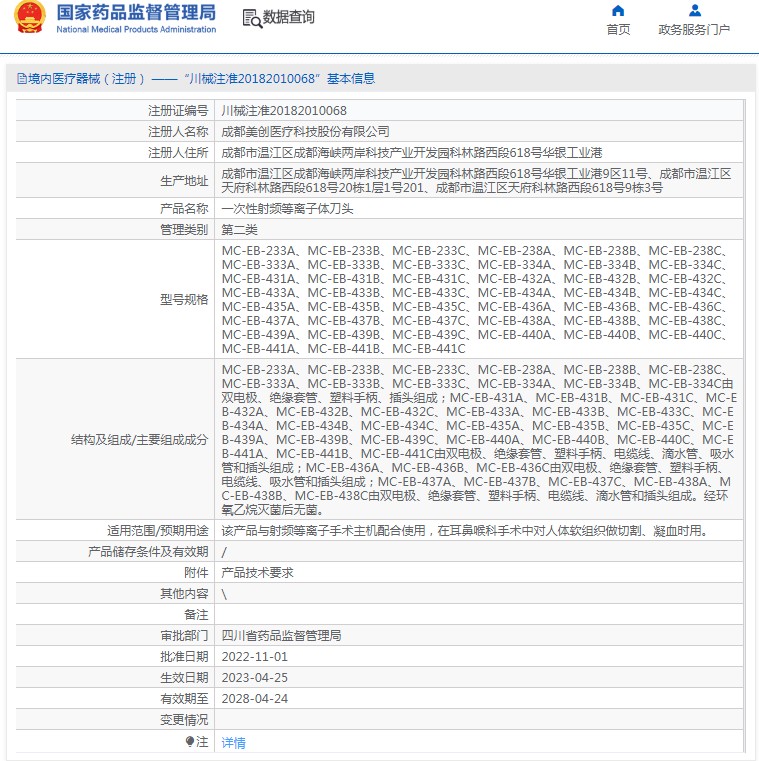Click the 审批部门 row label
This screenshot has width=759, height=761.
pos(184,636)
